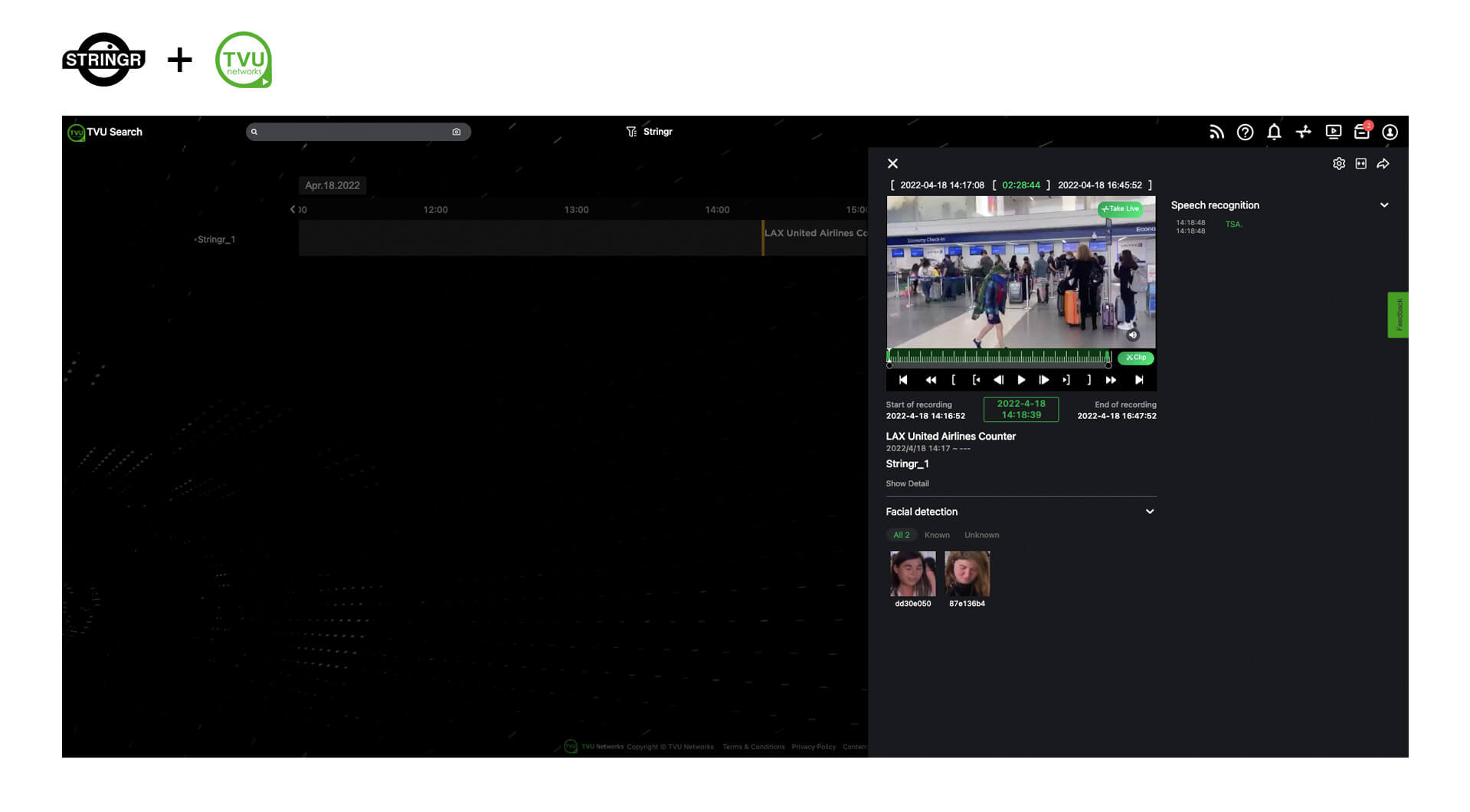
Task: Click the right clip range handle below waveform
Action: [x=1108, y=366]
